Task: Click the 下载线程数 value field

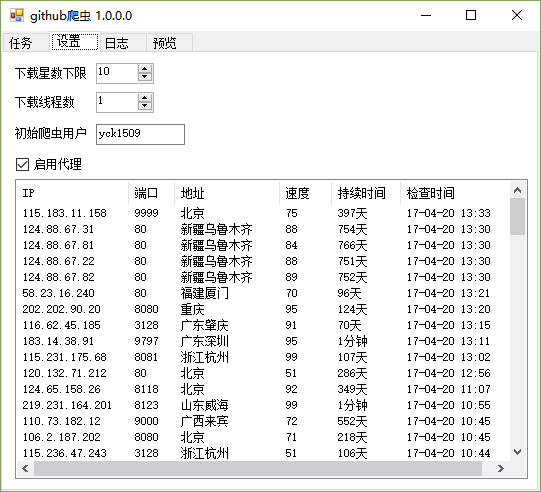Action: (117, 102)
